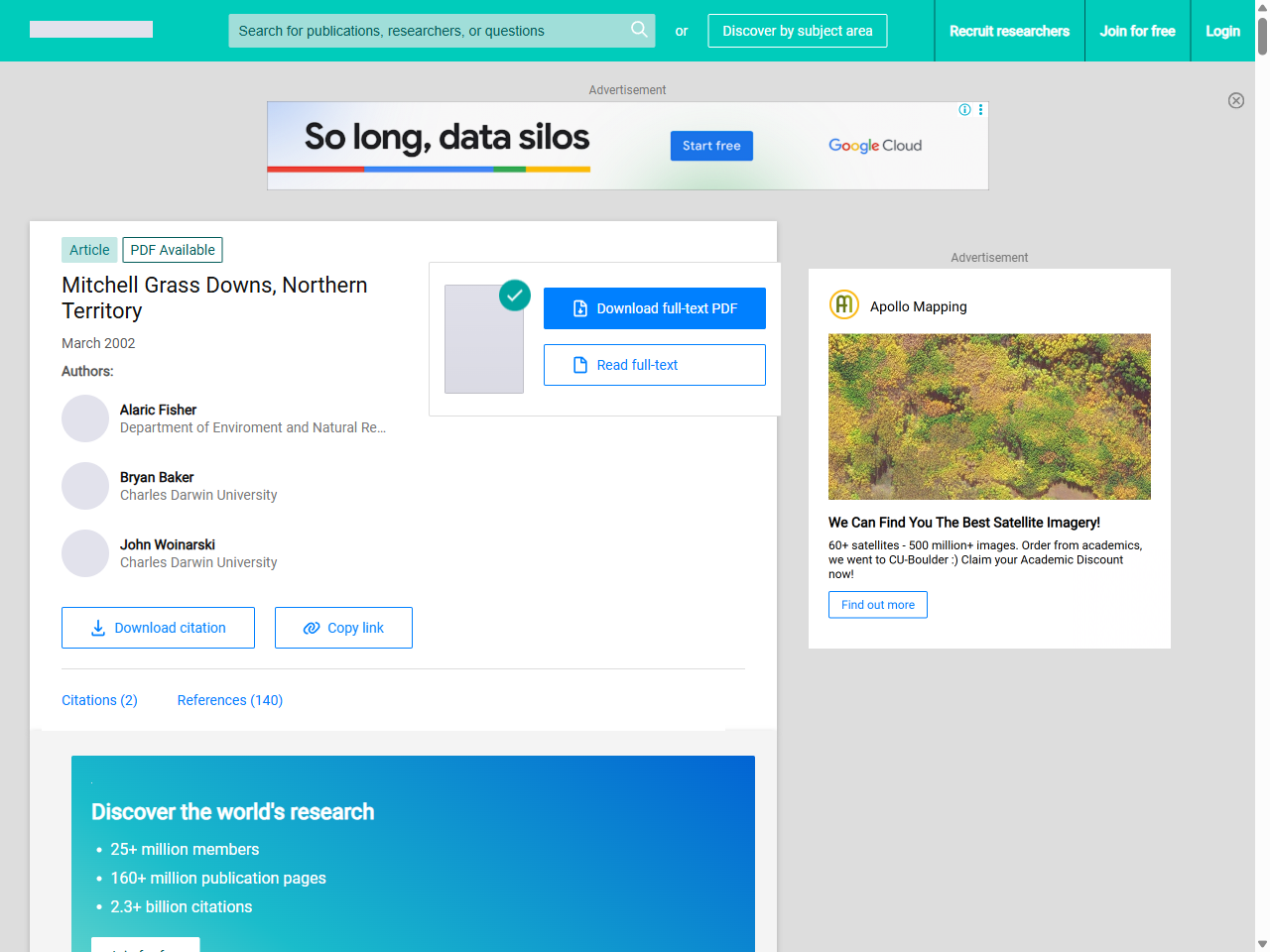The width and height of the screenshot is (1270, 952).
Task: Click the PDF document icon on Download full-text PDF
Action: (579, 307)
